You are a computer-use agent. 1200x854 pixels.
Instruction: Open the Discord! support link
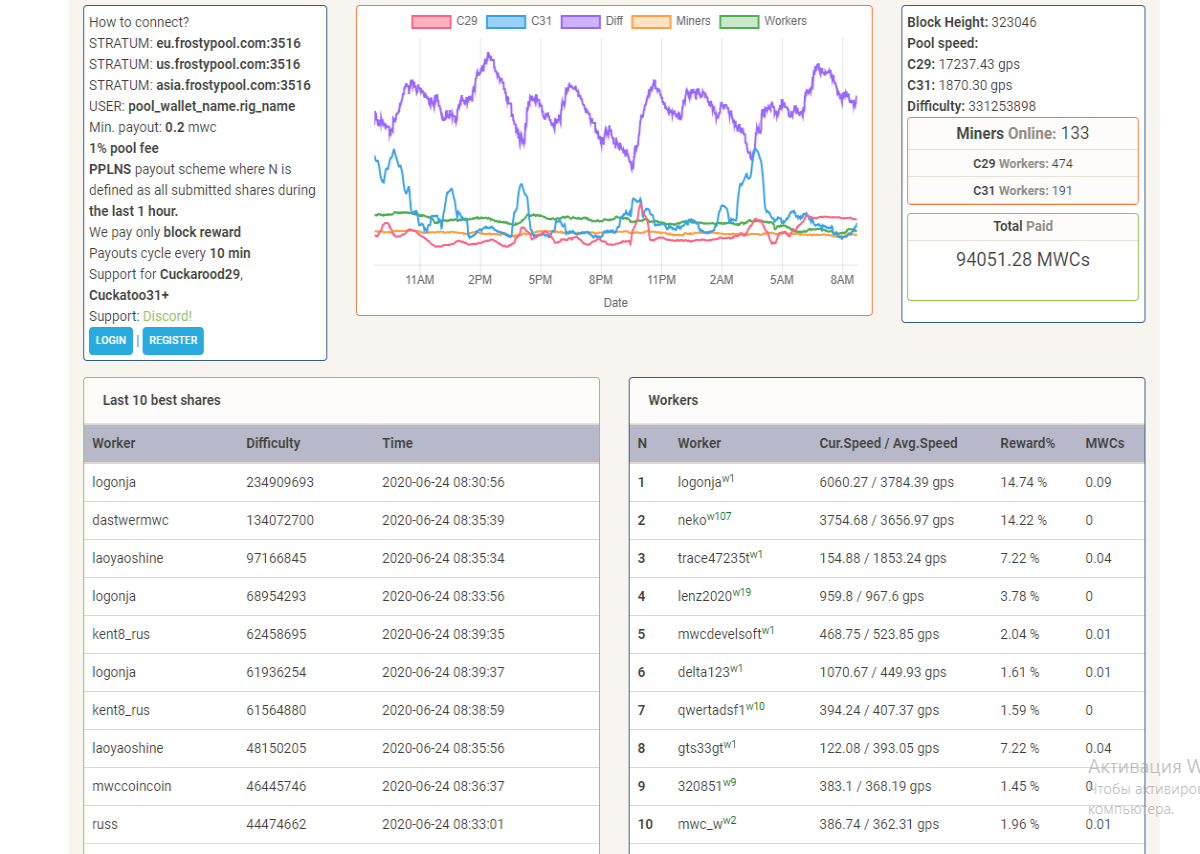tap(167, 316)
